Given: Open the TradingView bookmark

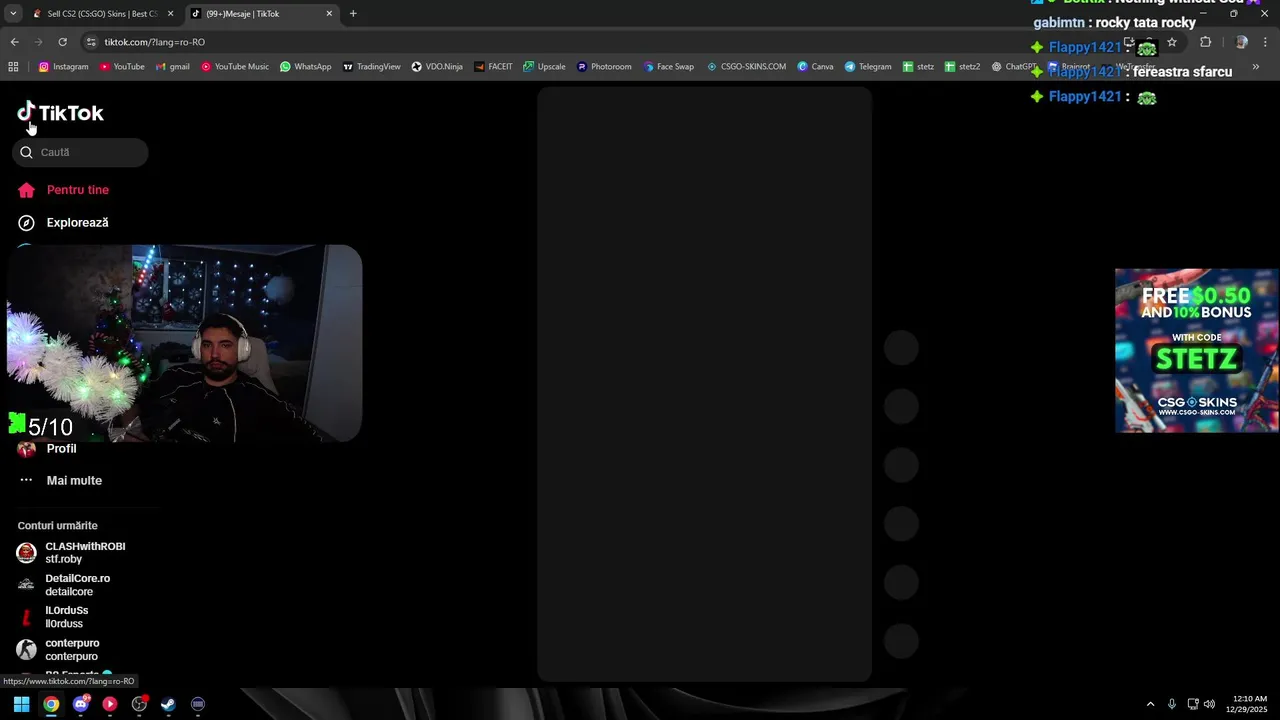Looking at the screenshot, I should click(371, 67).
